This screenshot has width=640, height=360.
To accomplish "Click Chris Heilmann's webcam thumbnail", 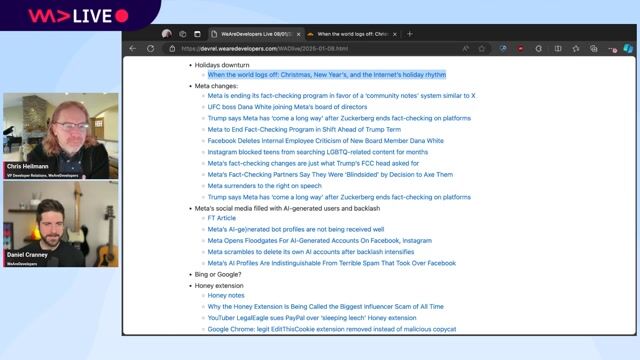I will [61, 136].
